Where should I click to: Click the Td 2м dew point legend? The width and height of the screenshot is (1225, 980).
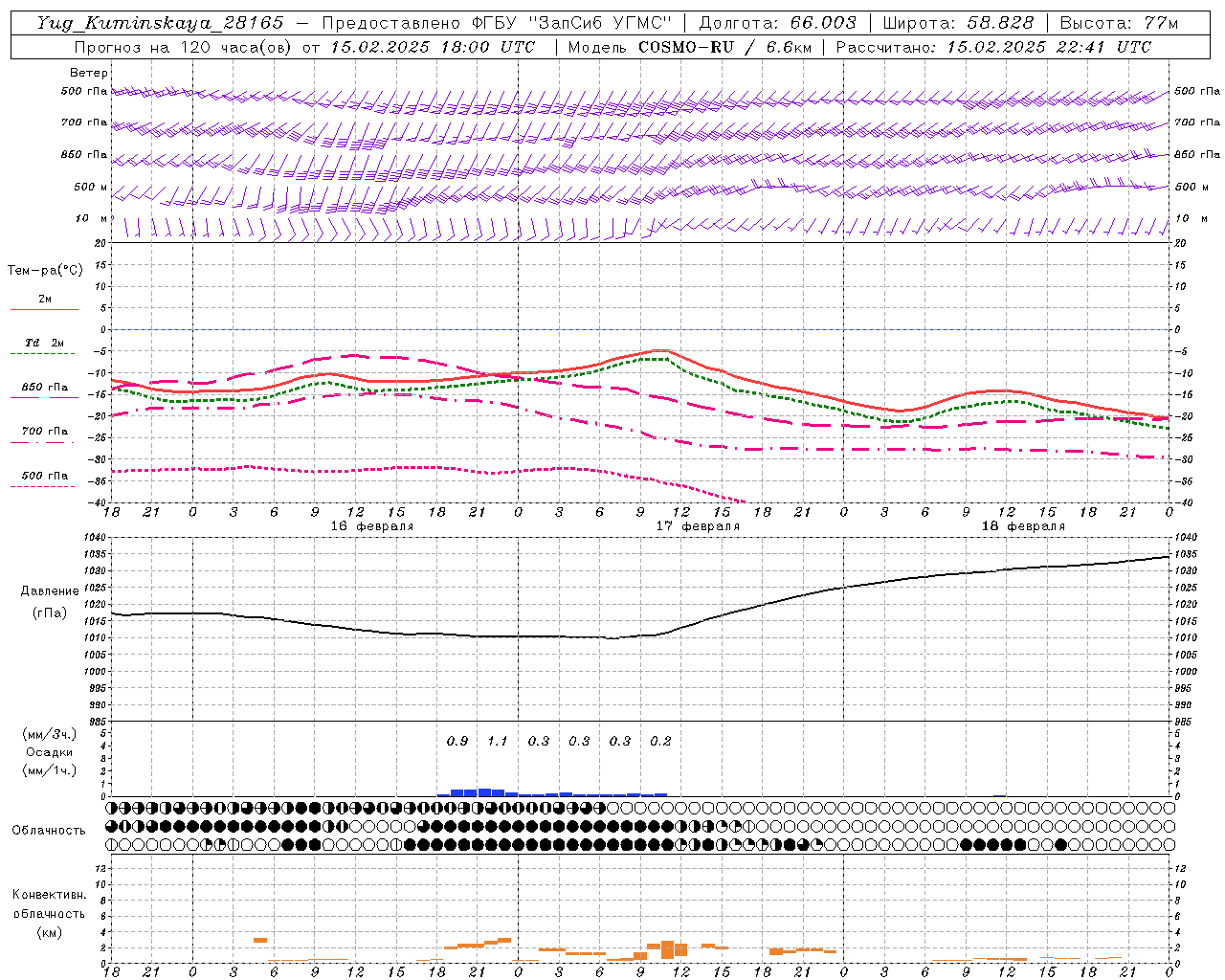44,343
